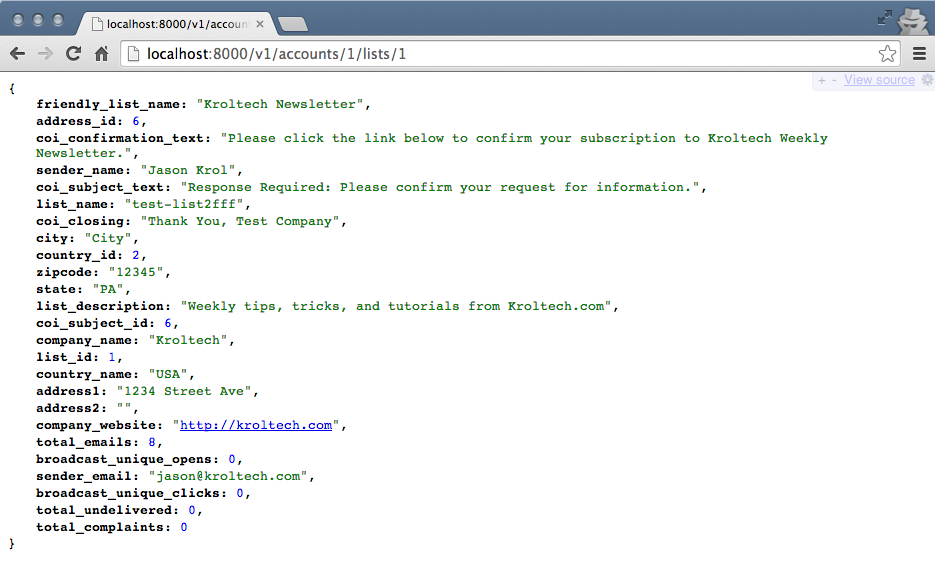
Task: Click the city value "City"
Action: 108,238
